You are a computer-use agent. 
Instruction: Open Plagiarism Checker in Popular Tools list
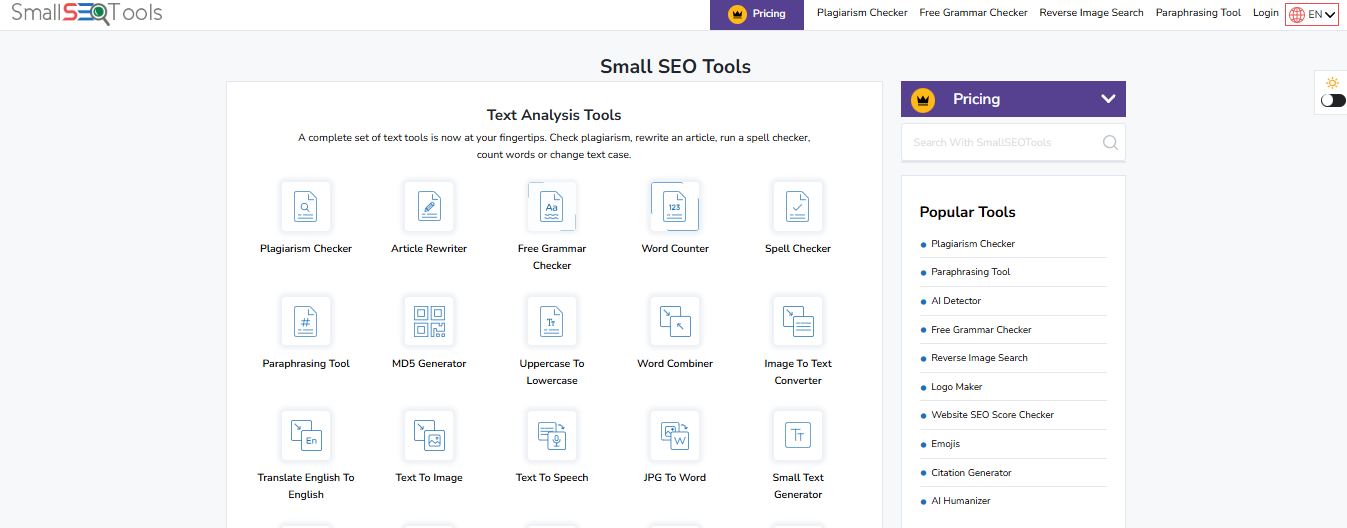973,244
